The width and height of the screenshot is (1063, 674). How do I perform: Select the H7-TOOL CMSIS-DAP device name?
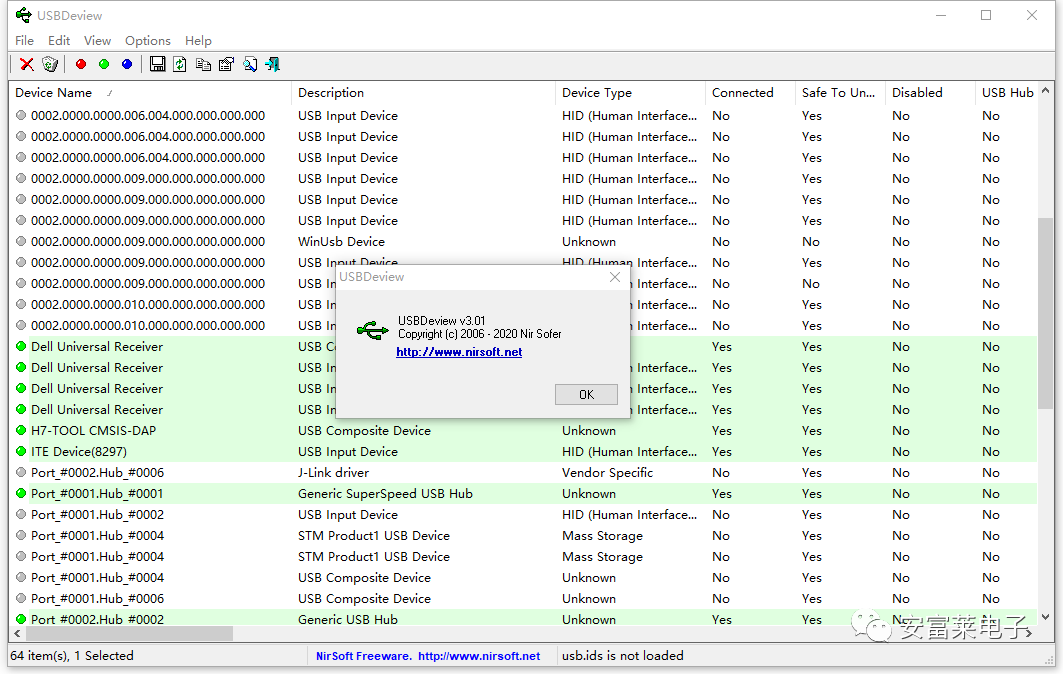coord(94,431)
